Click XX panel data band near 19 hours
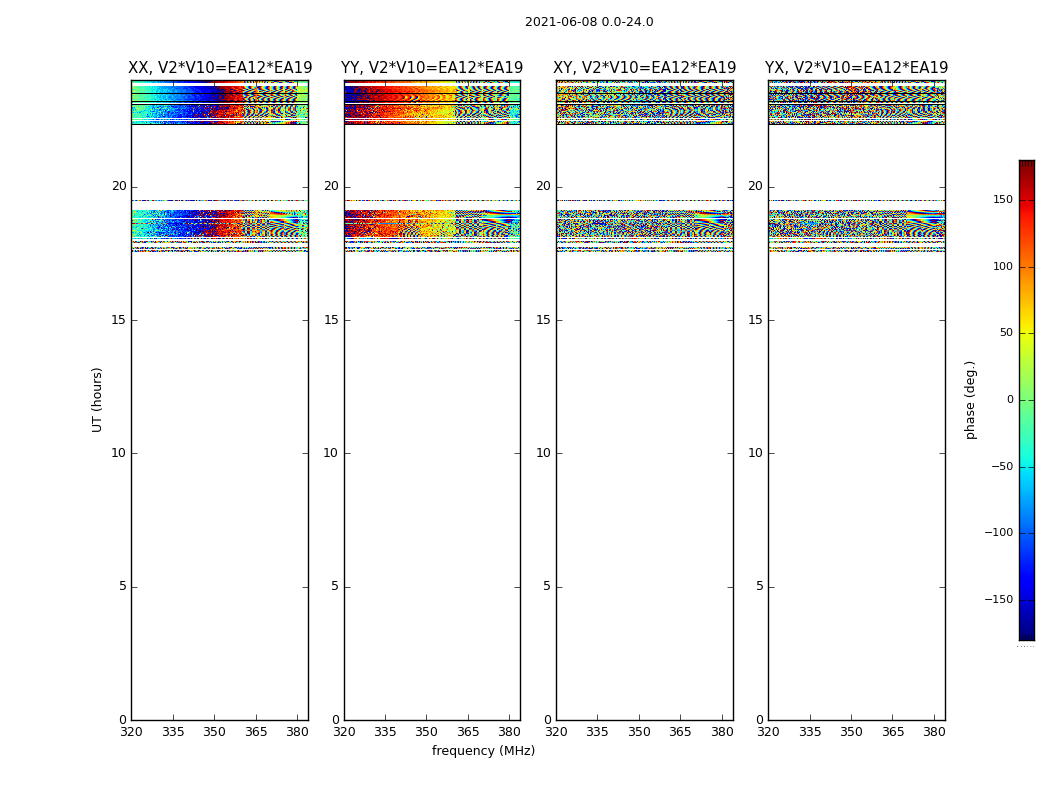This screenshot has width=1050, height=800. pyautogui.click(x=220, y=223)
